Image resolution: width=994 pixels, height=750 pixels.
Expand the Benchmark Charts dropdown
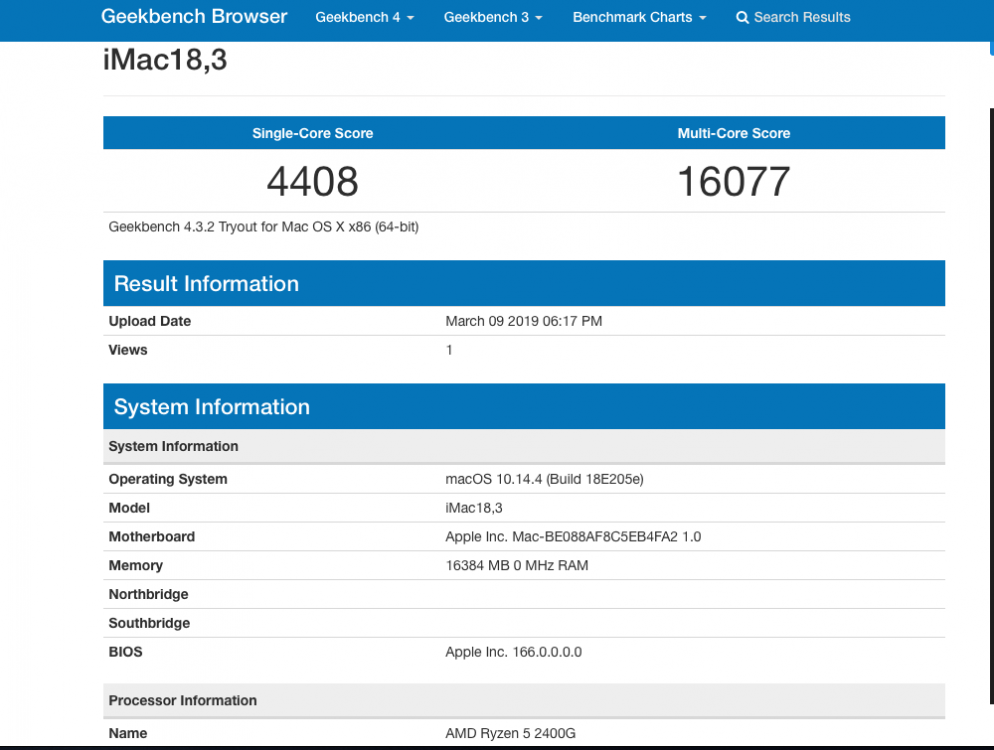point(639,17)
